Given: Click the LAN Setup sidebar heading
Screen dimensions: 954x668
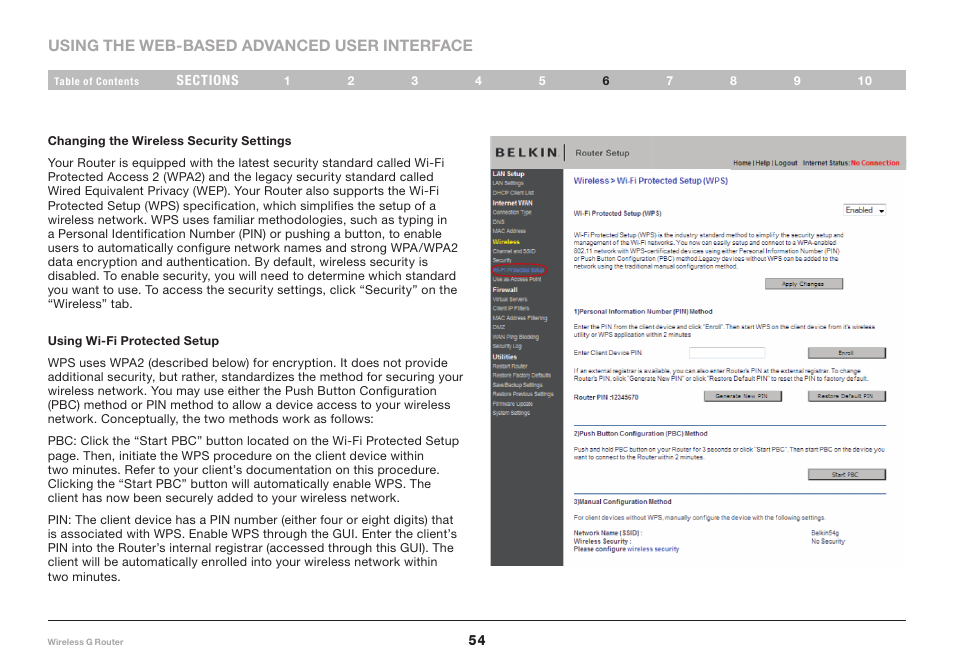Looking at the screenshot, I should [509, 174].
